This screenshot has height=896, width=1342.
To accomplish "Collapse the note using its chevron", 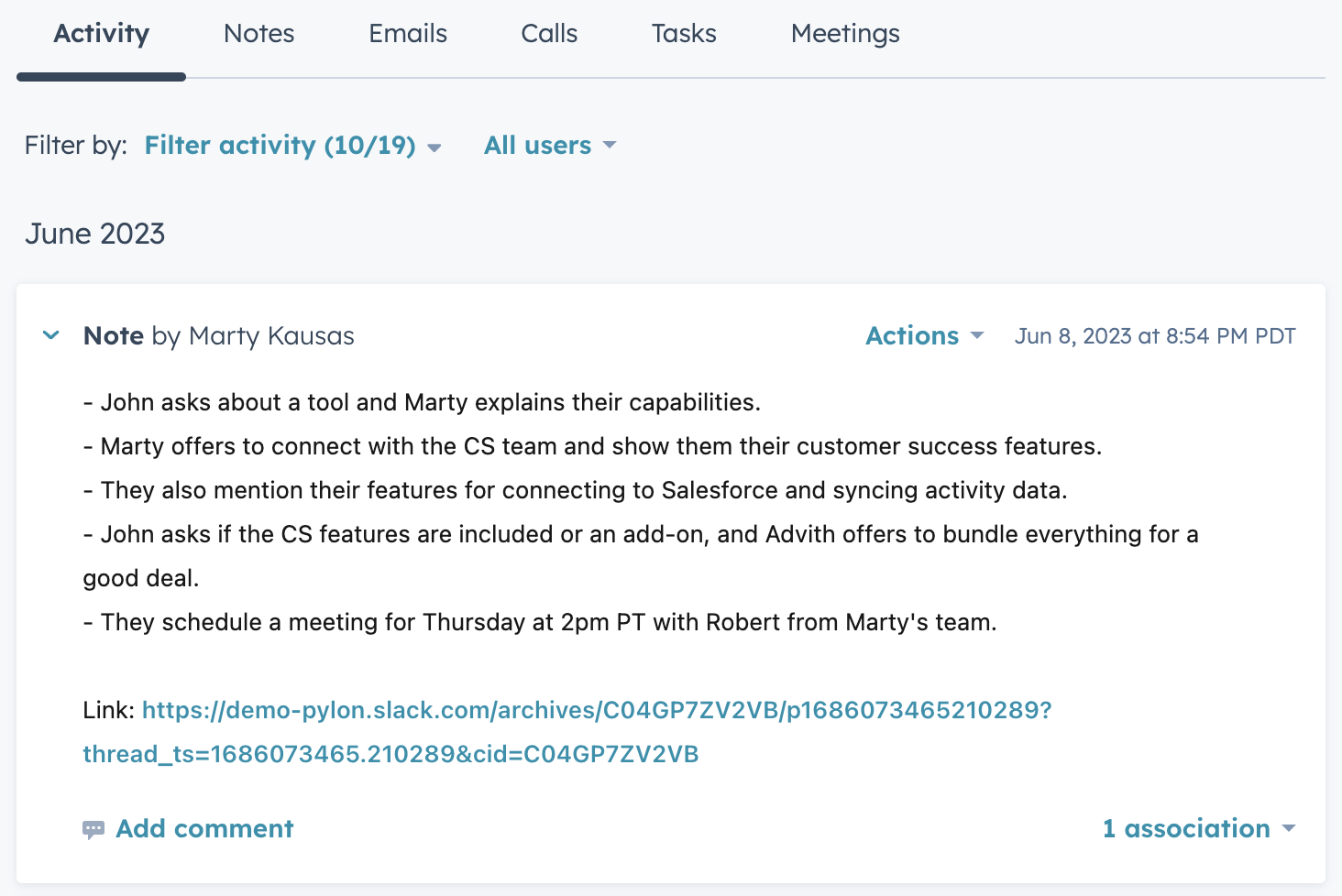I will [51, 335].
